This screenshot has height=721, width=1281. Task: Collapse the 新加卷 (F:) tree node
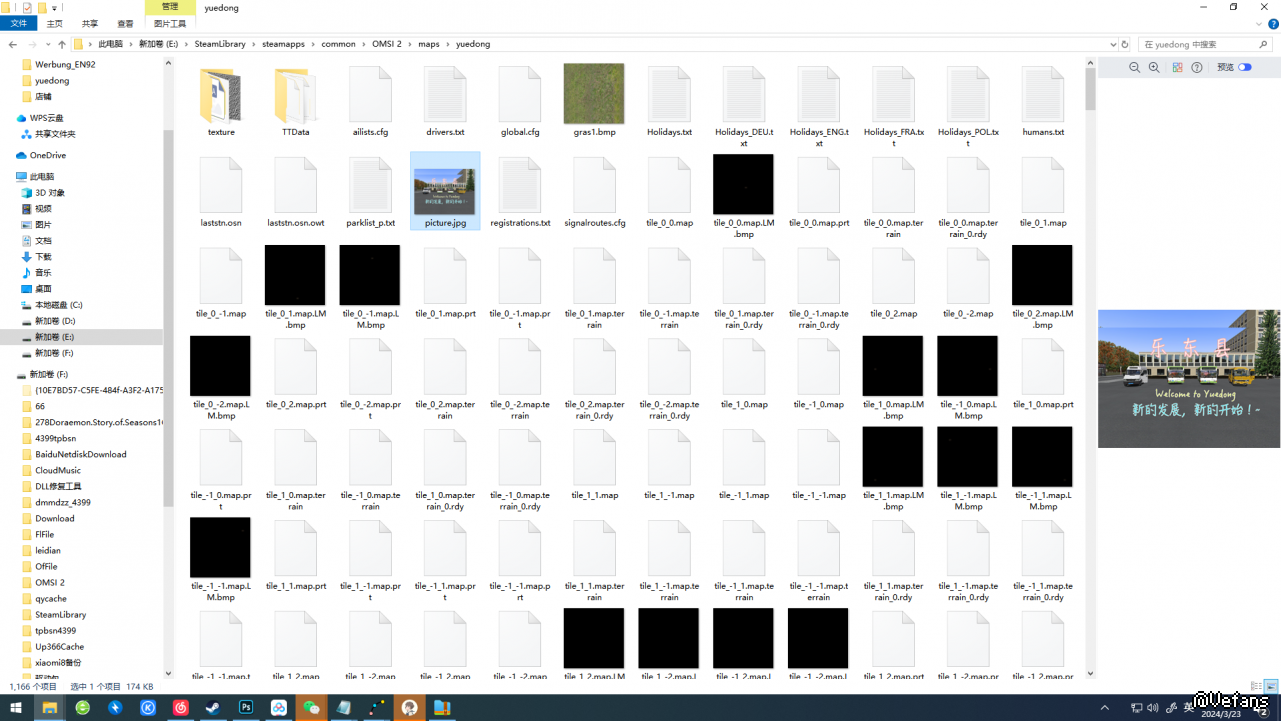9,374
